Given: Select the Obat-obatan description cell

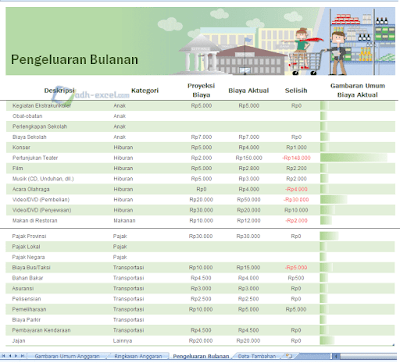Looking at the screenshot, I should 27,116.
